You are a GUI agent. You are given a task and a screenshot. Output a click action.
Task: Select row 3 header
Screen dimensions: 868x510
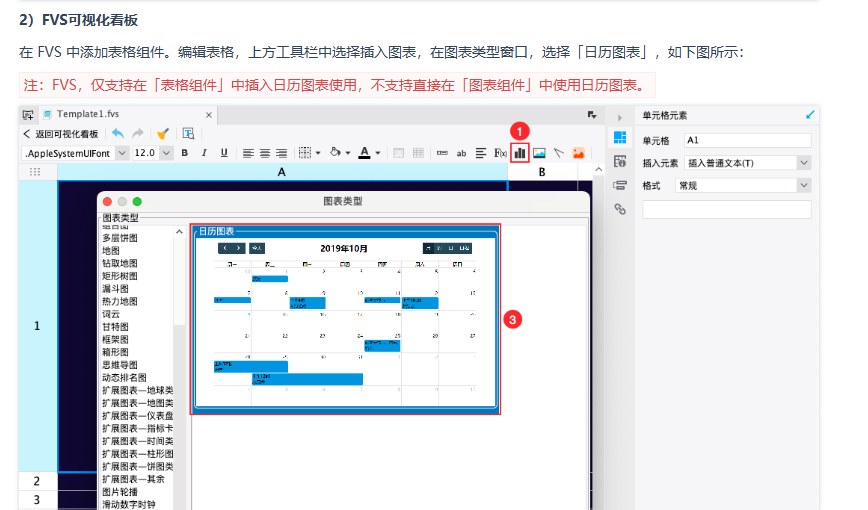[x=37, y=500]
